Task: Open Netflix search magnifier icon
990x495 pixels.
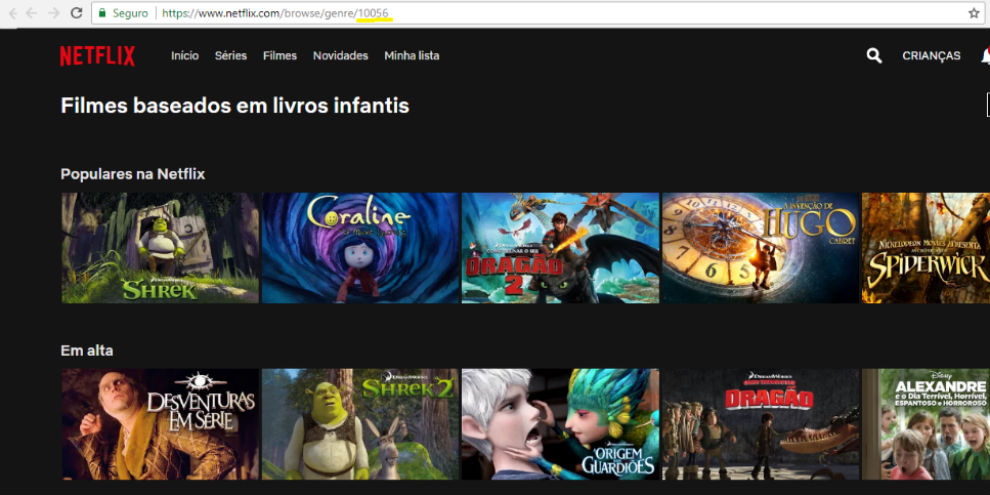Action: [x=874, y=56]
